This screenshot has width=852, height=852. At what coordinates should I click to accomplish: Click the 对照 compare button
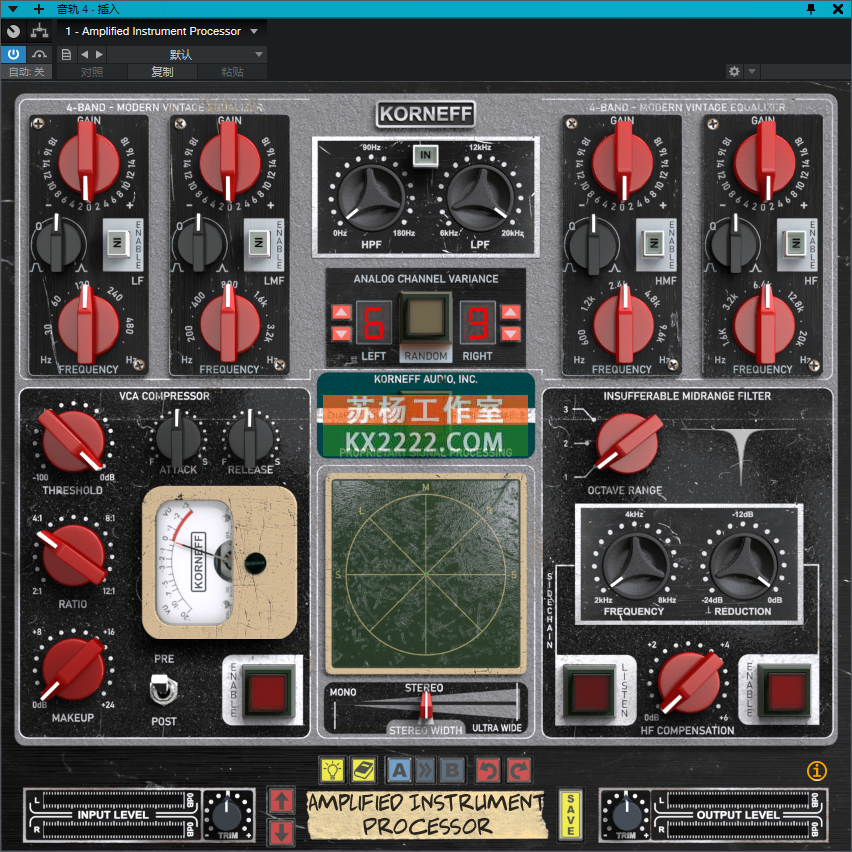[92, 72]
